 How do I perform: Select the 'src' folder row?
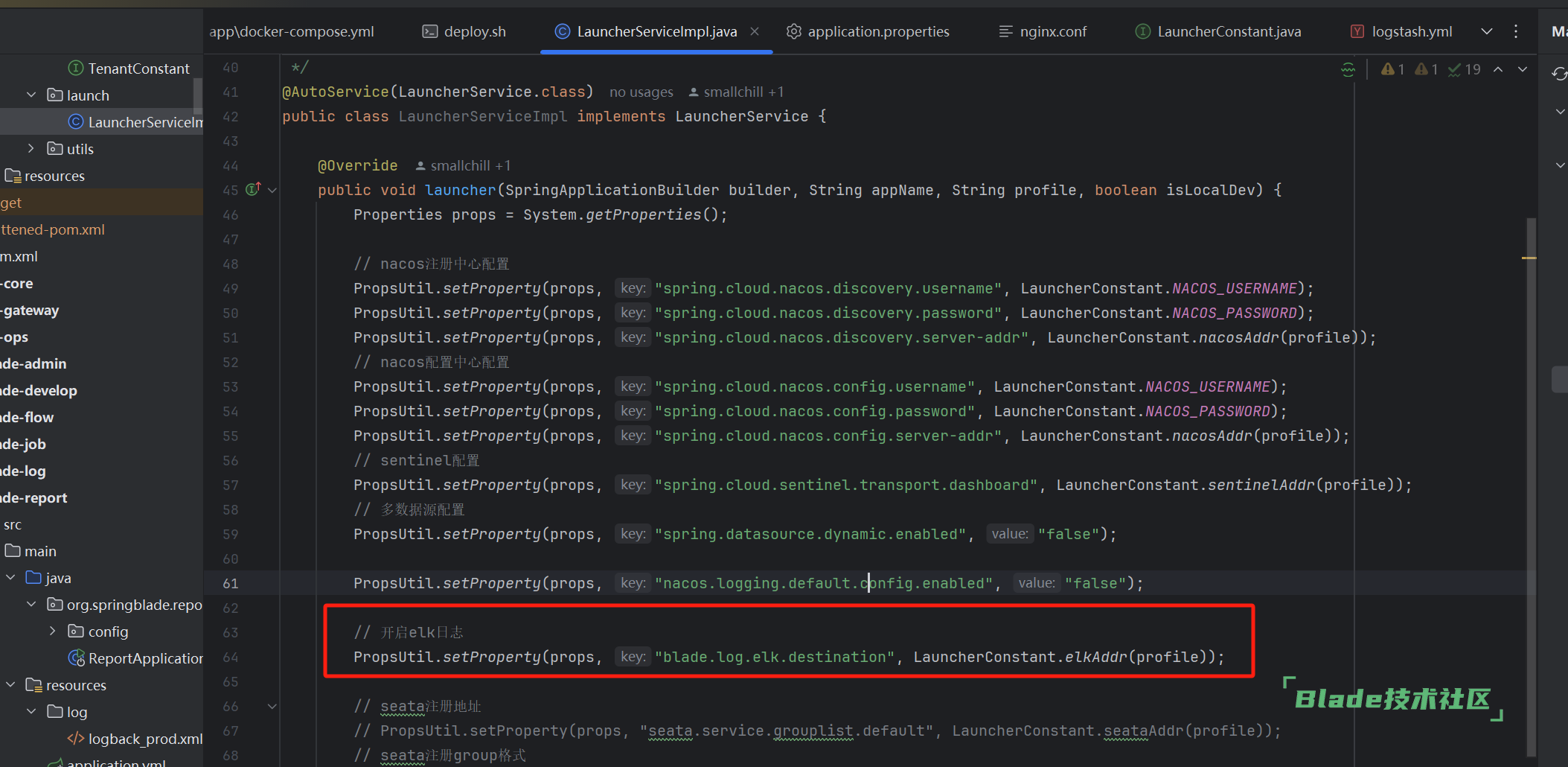[x=101, y=524]
